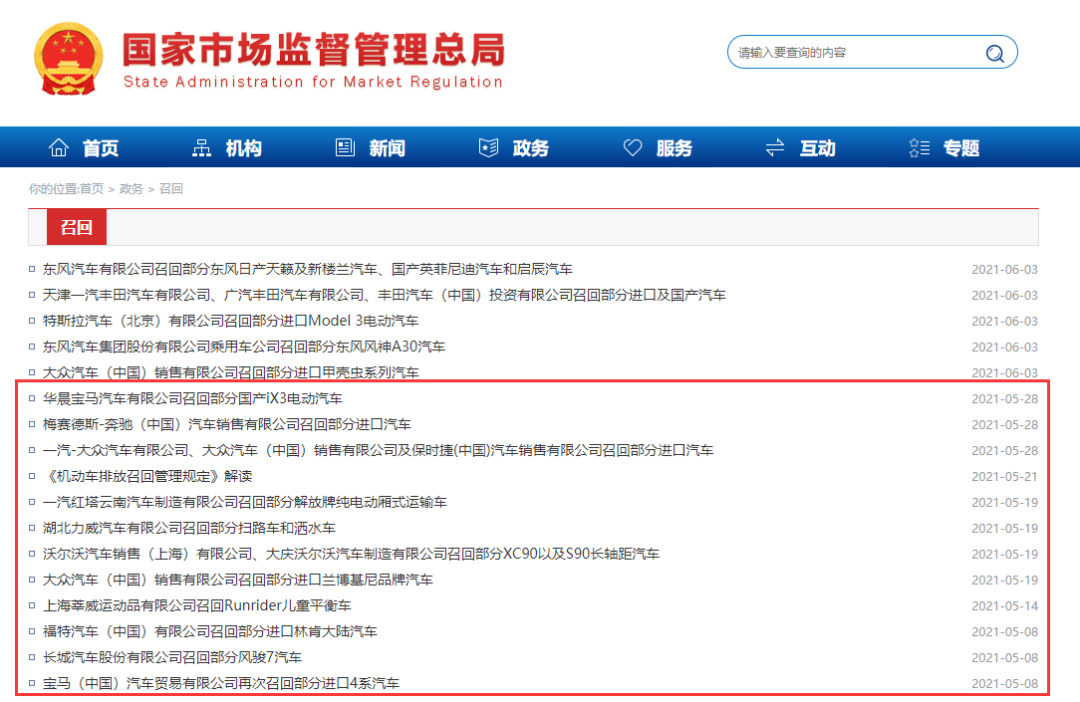1080x702 pixels.
Task: Open 《机动车排放召回管理规定》解读 article
Action: 147,477
